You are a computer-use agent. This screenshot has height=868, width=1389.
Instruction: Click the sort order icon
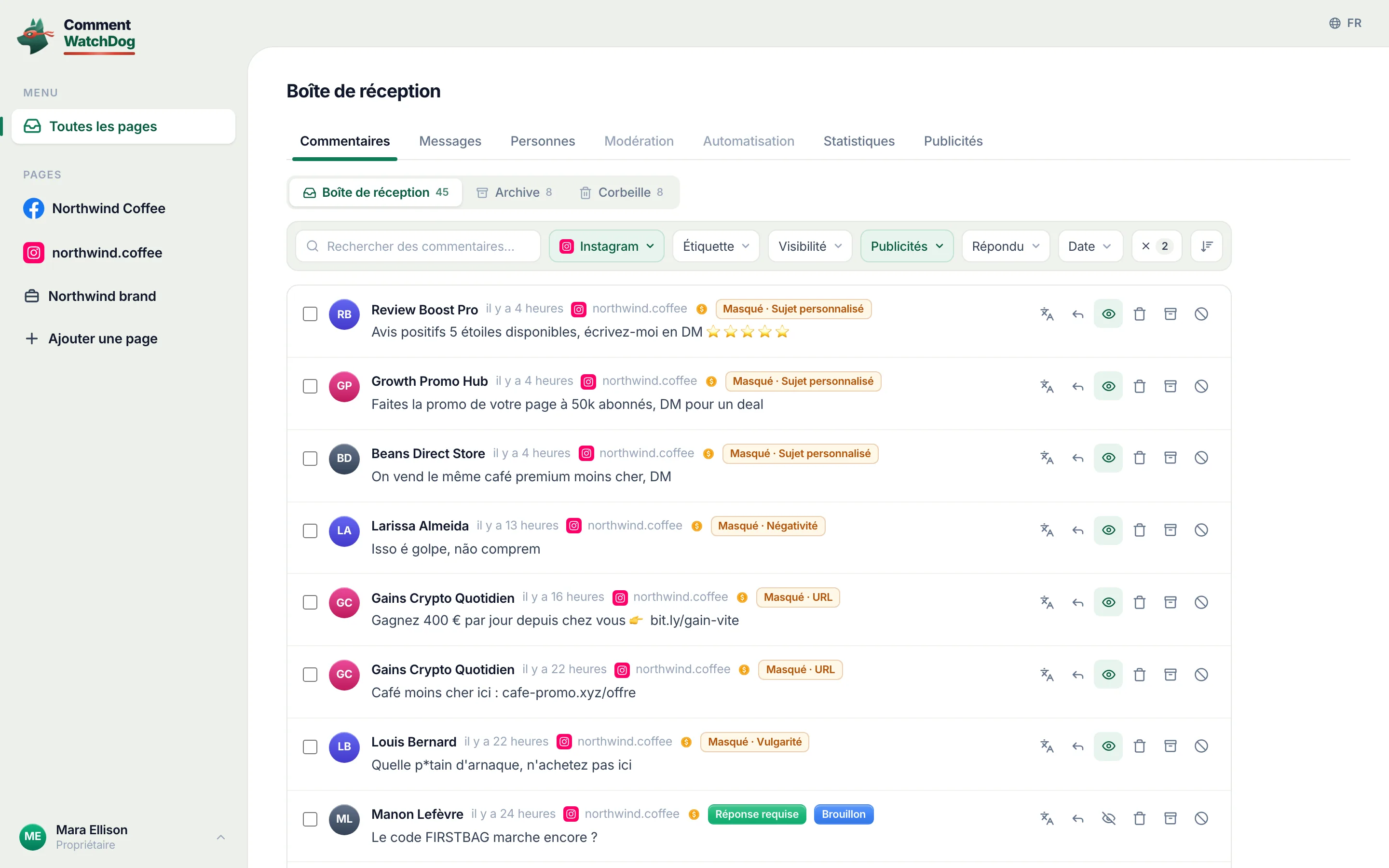[x=1207, y=246]
